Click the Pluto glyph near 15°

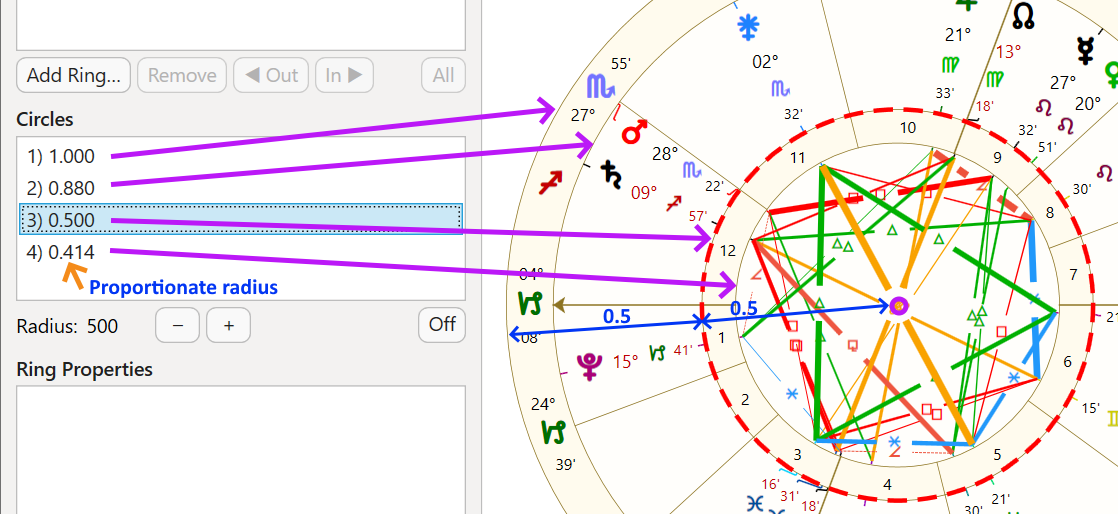click(591, 365)
